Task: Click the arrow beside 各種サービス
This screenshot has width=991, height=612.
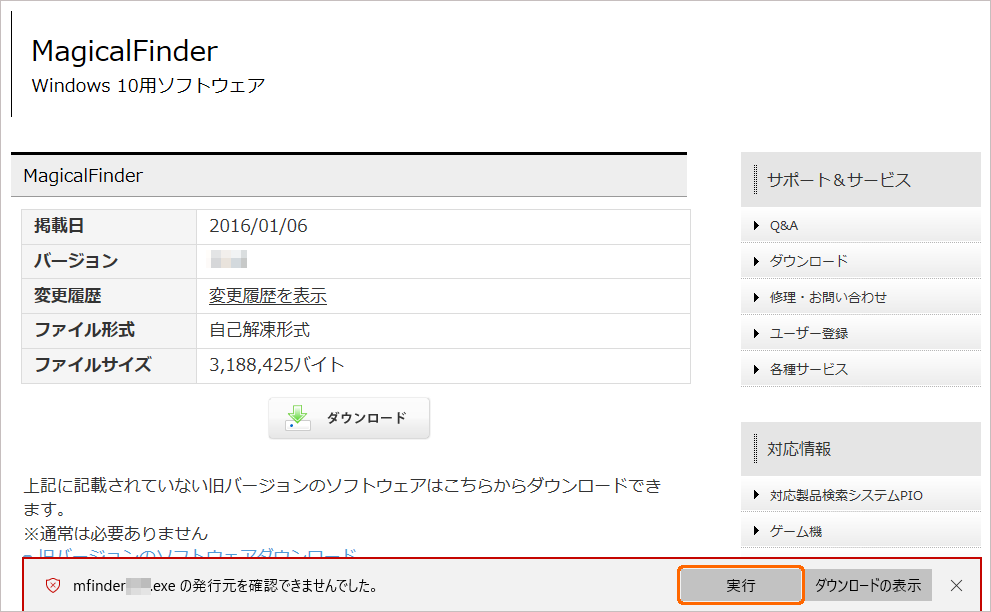Action: point(757,369)
